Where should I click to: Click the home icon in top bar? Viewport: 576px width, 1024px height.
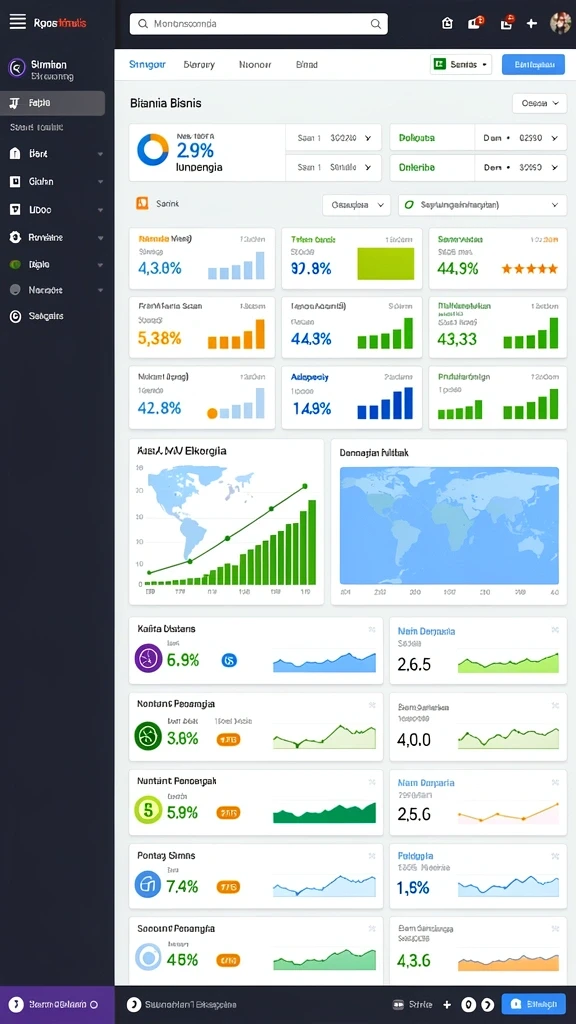pos(447,24)
